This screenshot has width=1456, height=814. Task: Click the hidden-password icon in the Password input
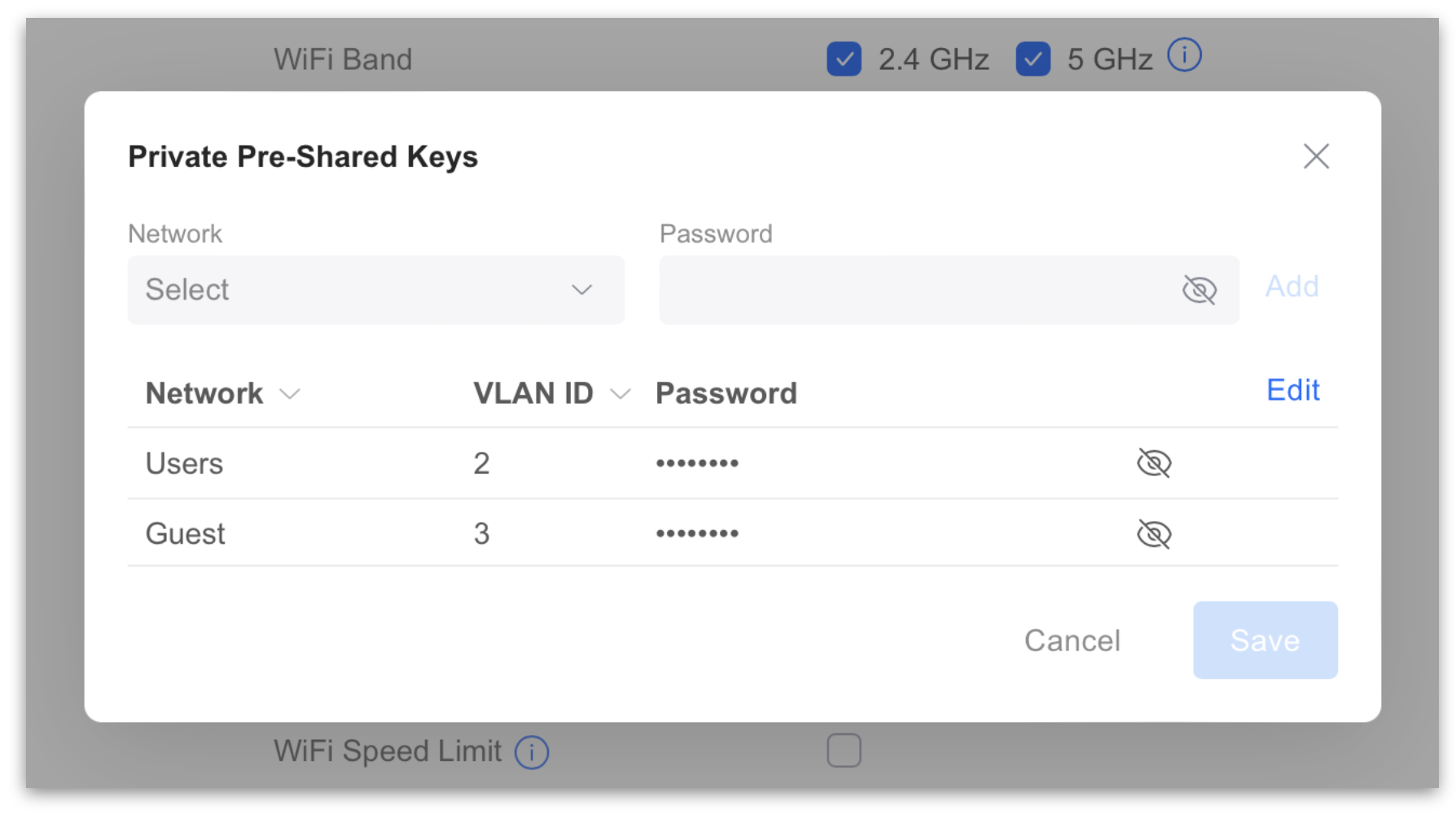(1199, 289)
